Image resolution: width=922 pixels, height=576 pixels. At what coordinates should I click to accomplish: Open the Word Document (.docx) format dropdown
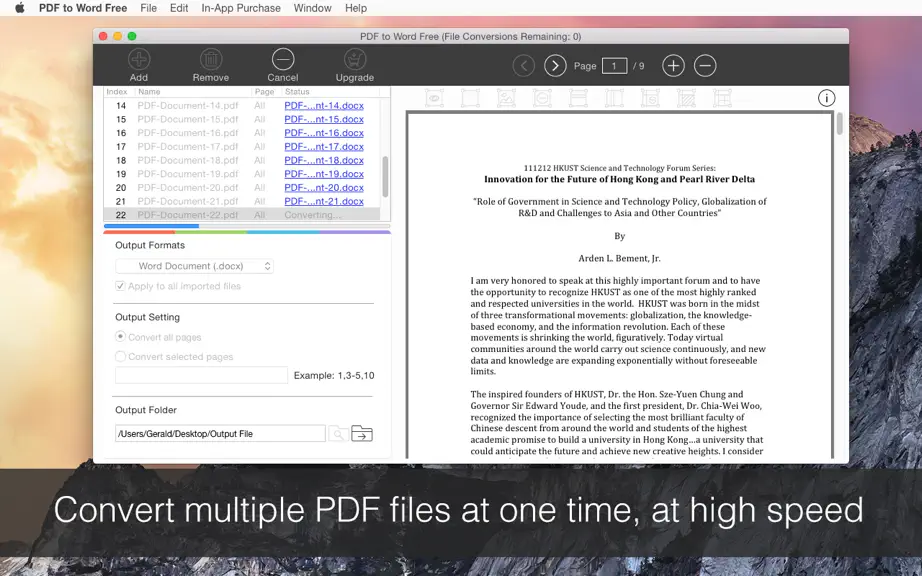pos(195,266)
